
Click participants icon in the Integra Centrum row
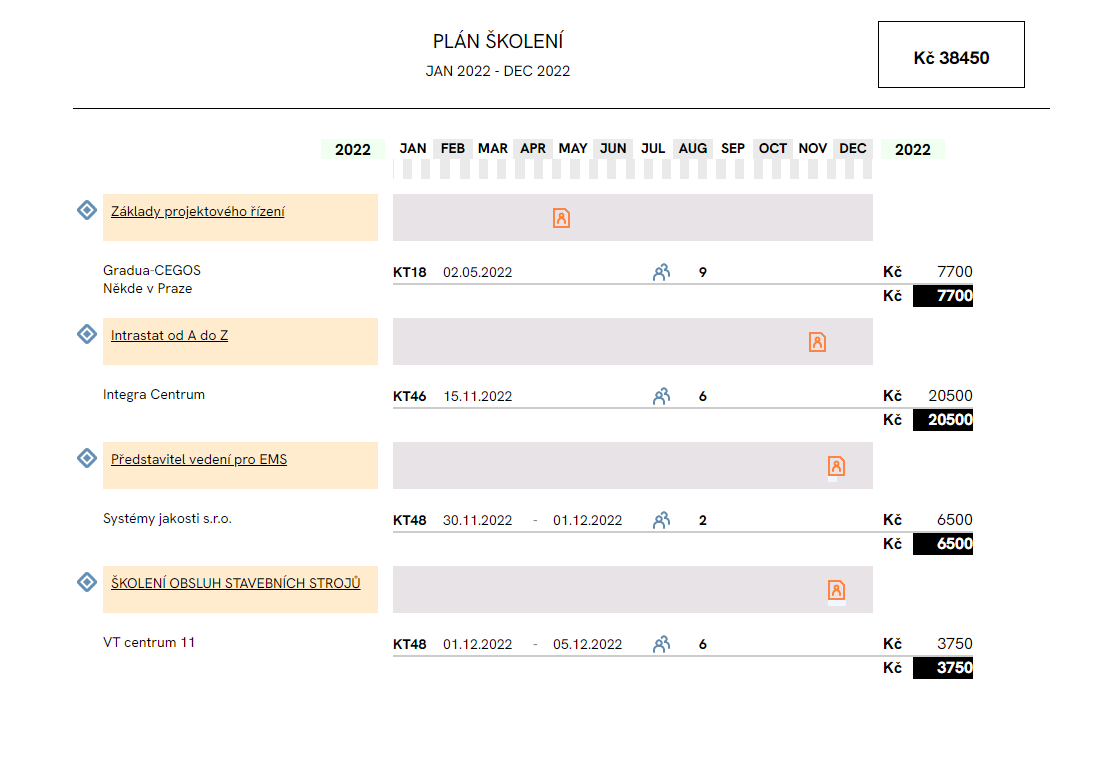pos(661,396)
